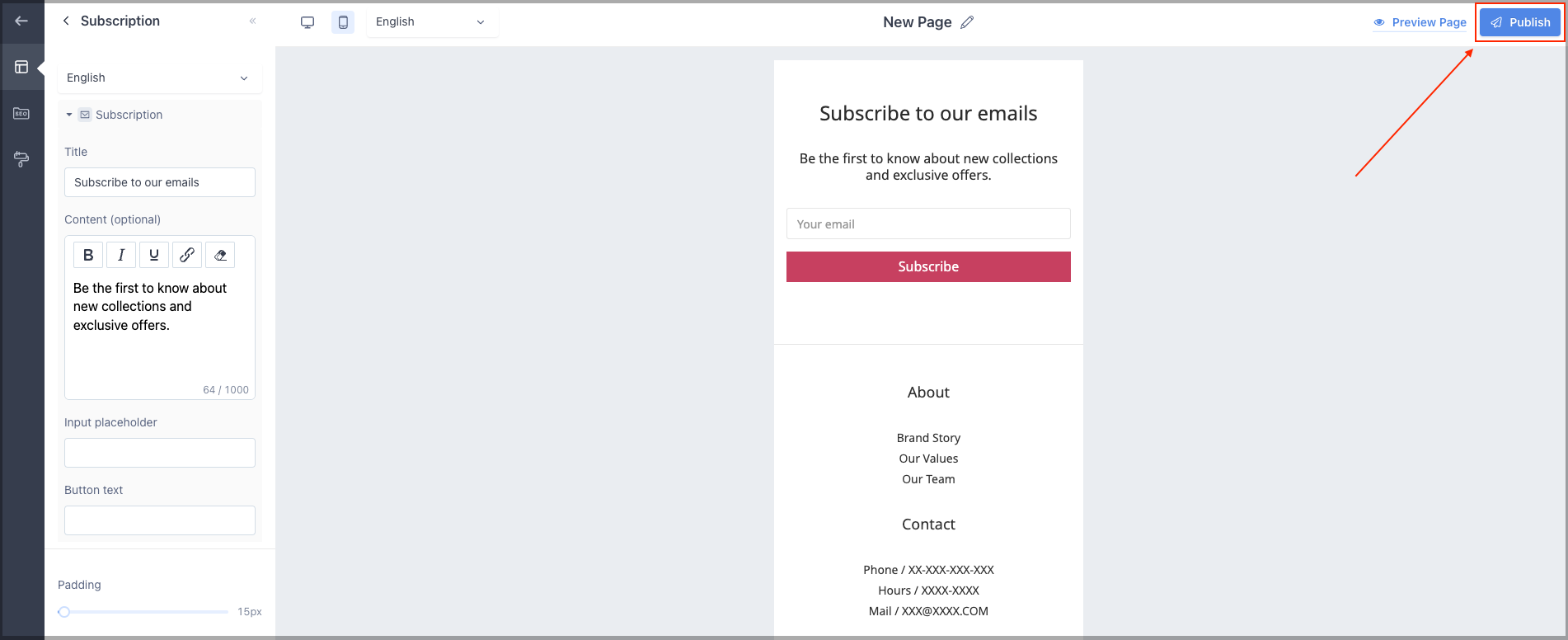Insert a link in content editor
Viewport: 1568px width, 640px height.
click(x=187, y=255)
